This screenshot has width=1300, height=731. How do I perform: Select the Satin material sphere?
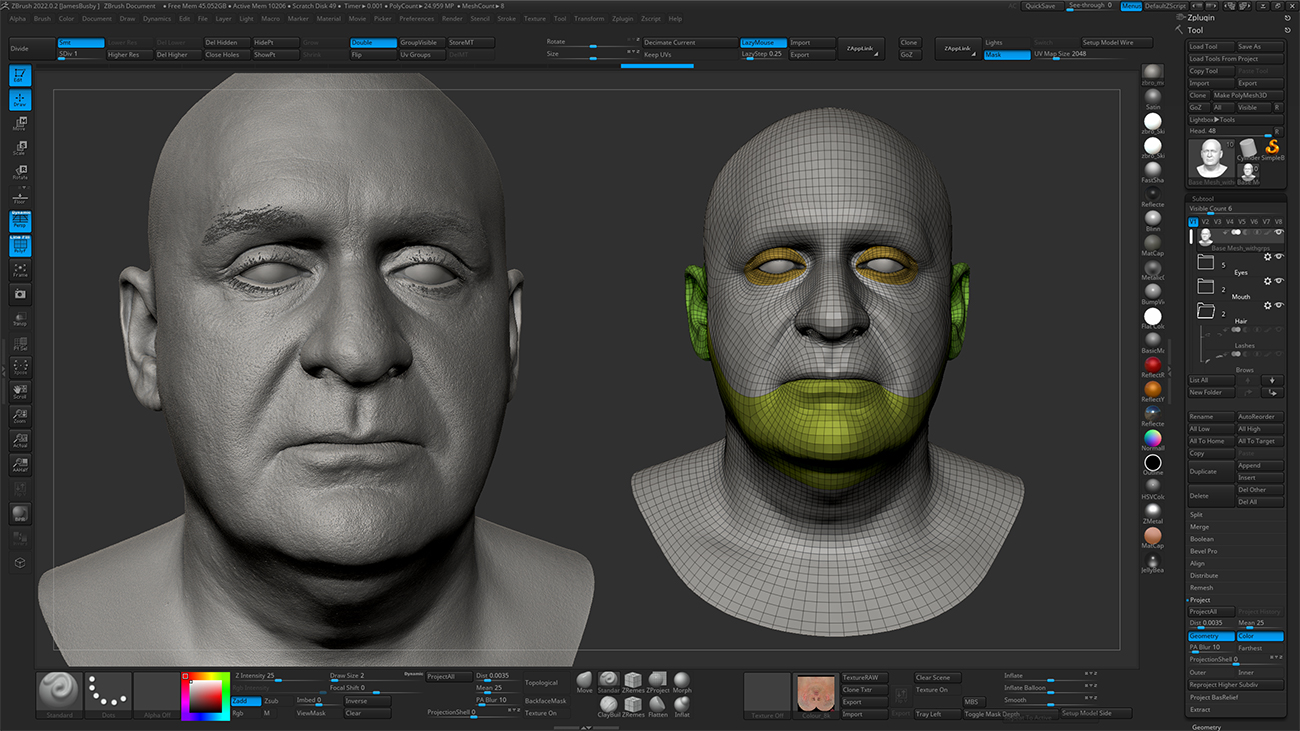click(1153, 98)
